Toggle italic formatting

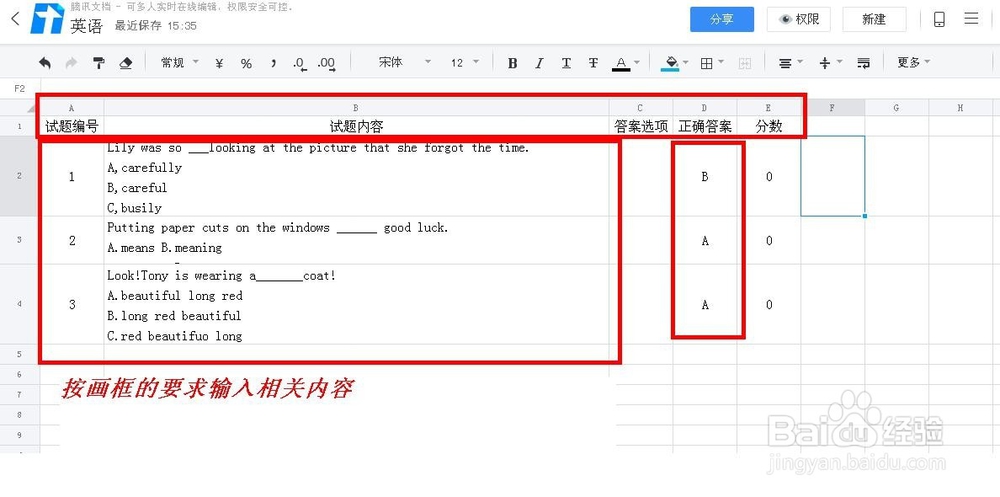coord(539,63)
